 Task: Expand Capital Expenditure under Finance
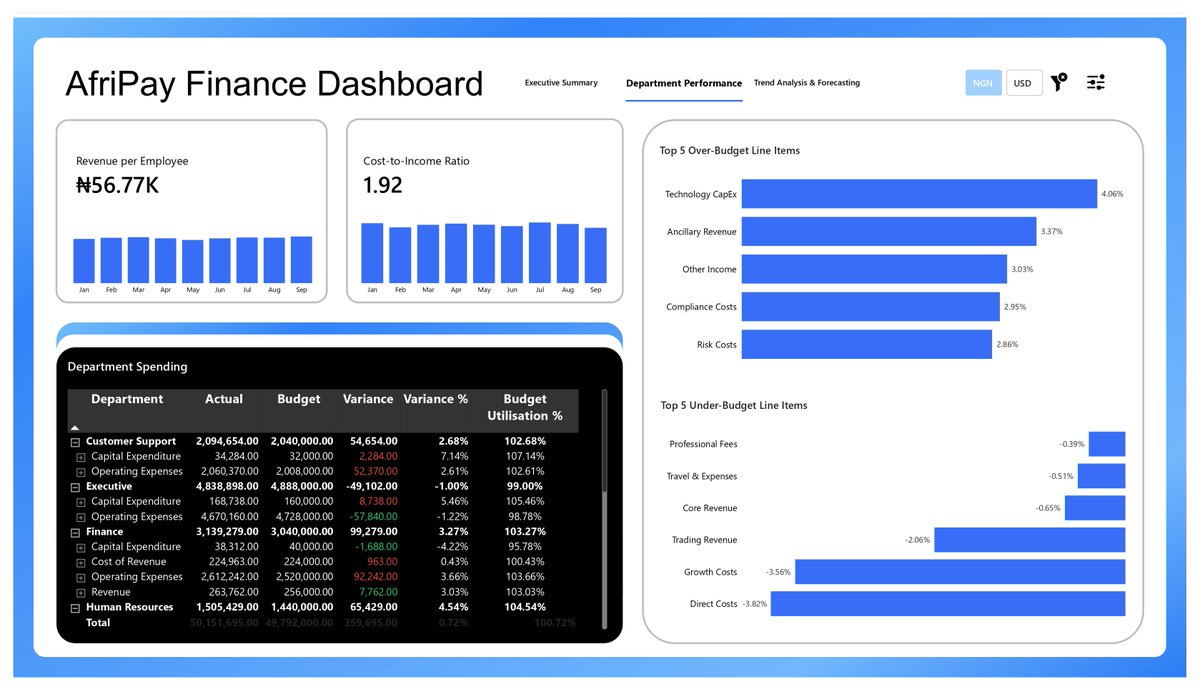pos(81,547)
